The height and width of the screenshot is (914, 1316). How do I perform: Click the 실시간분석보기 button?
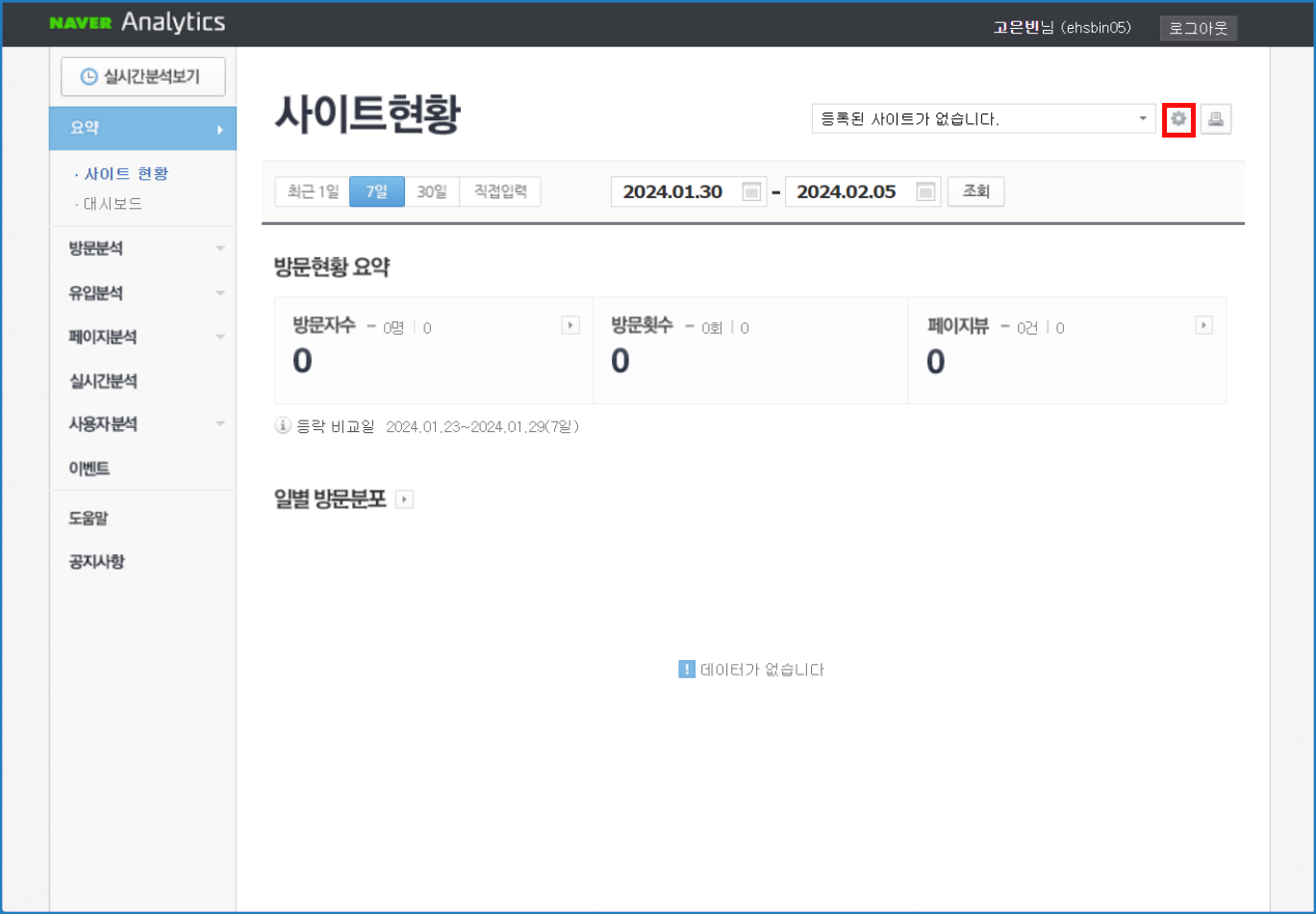(x=143, y=77)
